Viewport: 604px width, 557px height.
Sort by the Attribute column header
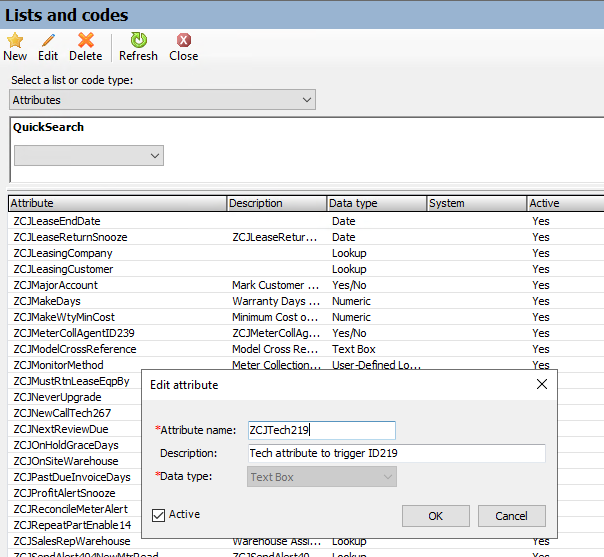pyautogui.click(x=117, y=203)
